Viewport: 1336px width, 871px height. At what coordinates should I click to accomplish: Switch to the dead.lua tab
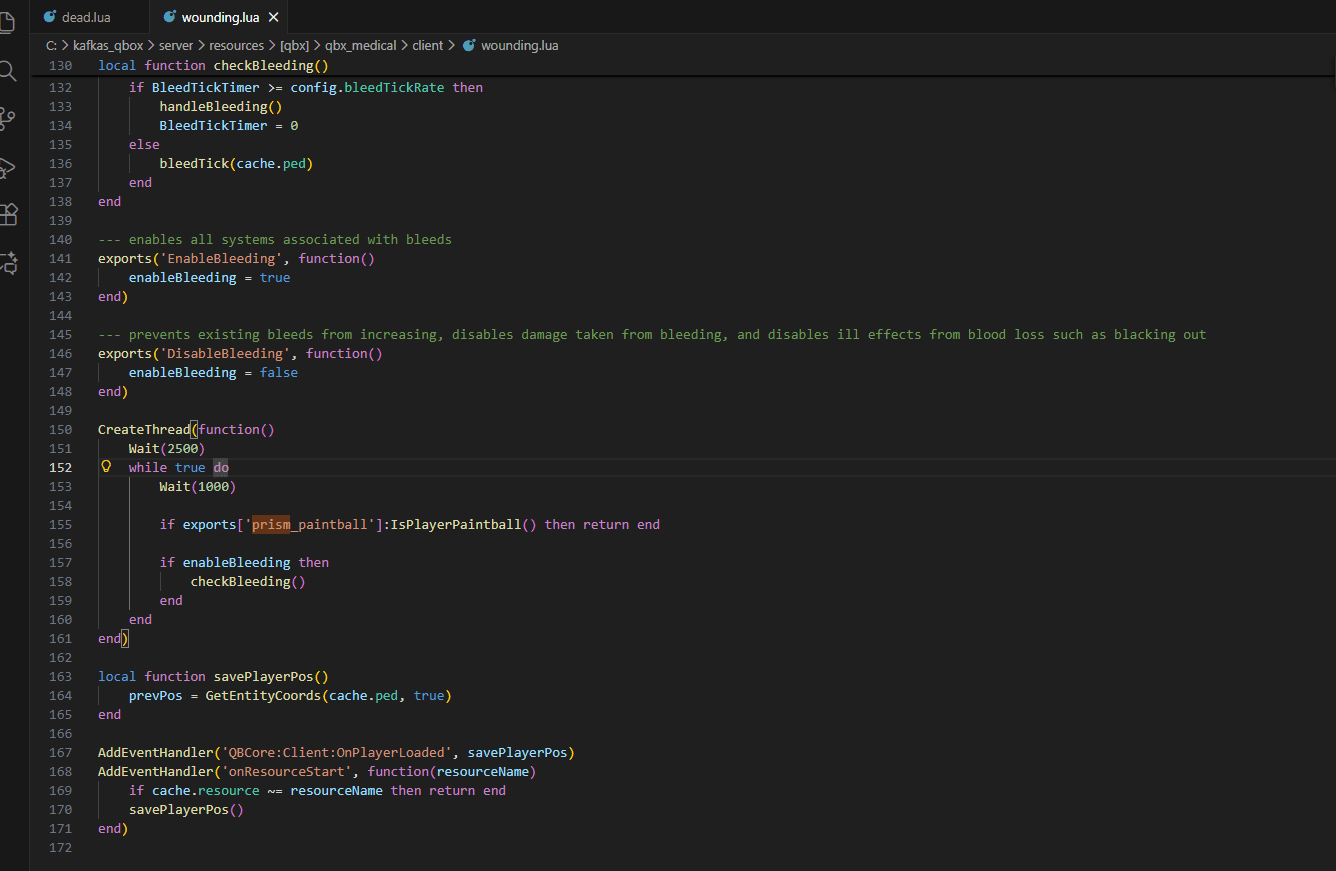click(86, 17)
